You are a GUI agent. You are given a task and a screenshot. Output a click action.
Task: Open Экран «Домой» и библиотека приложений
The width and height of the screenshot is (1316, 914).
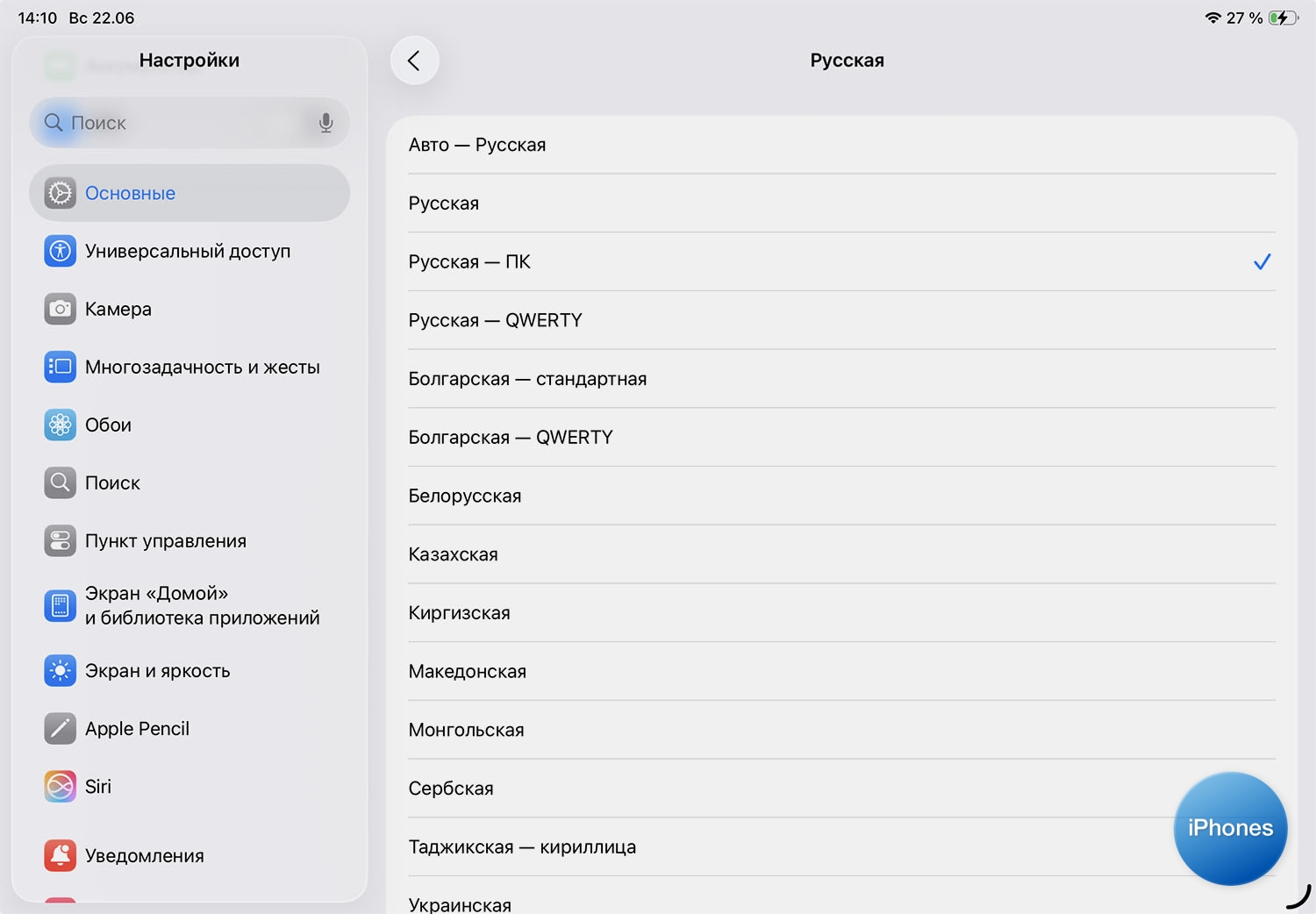tap(202, 606)
